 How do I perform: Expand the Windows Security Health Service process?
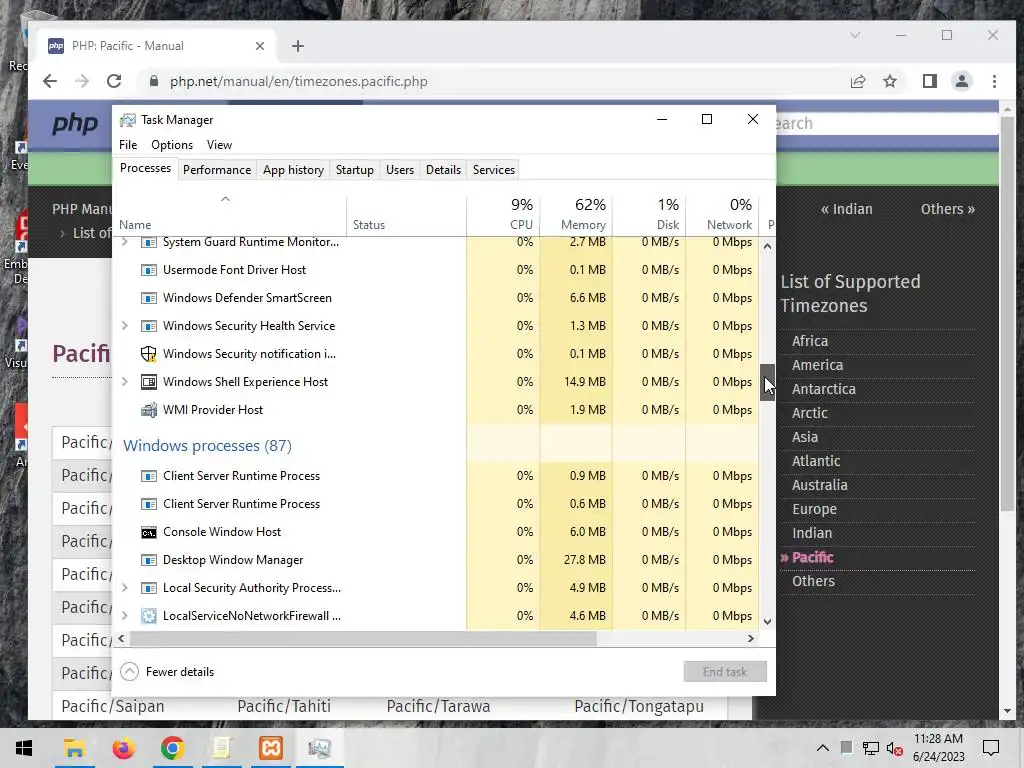[125, 326]
